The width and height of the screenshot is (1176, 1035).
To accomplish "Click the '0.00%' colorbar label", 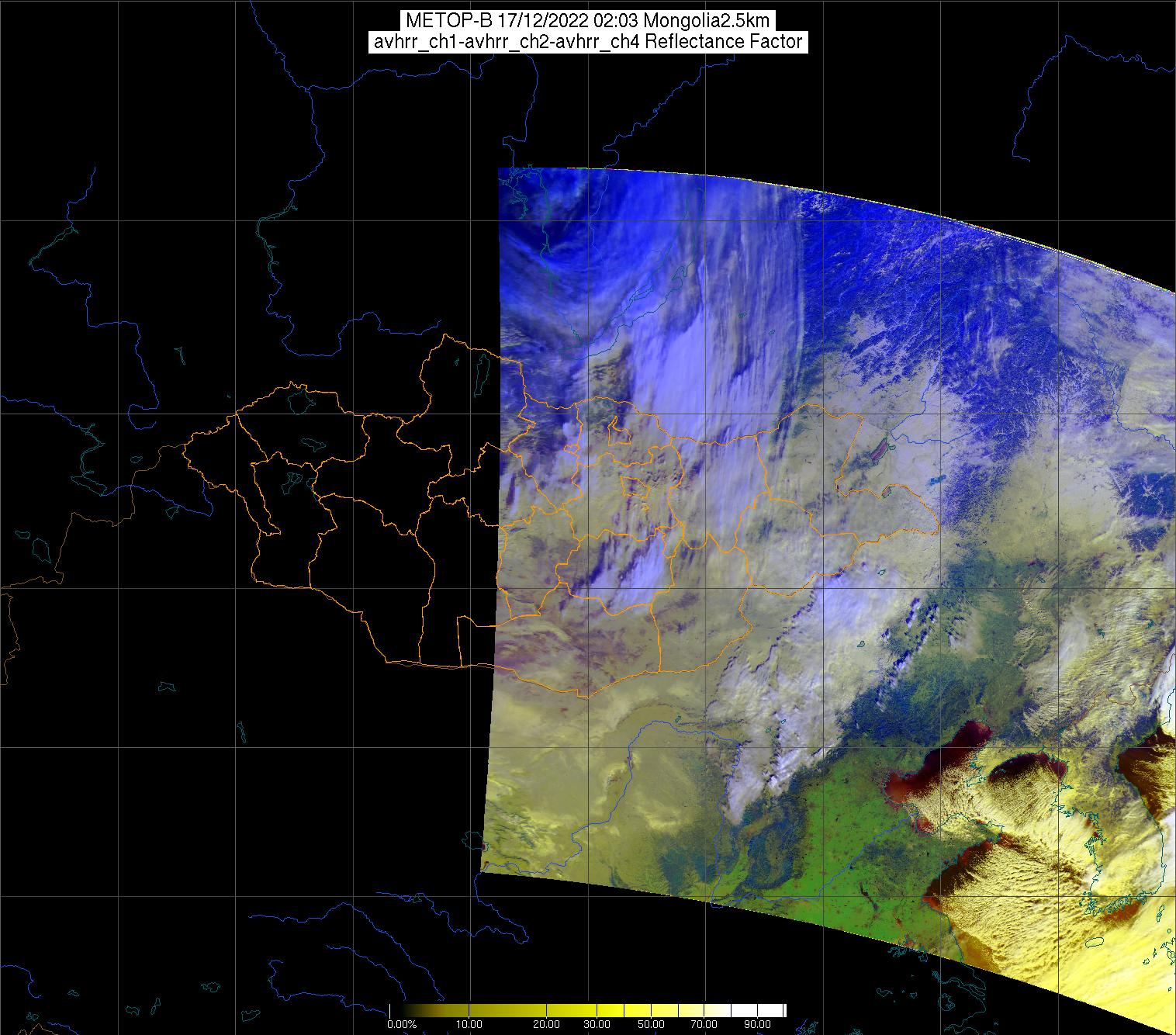I will pyautogui.click(x=403, y=1026).
